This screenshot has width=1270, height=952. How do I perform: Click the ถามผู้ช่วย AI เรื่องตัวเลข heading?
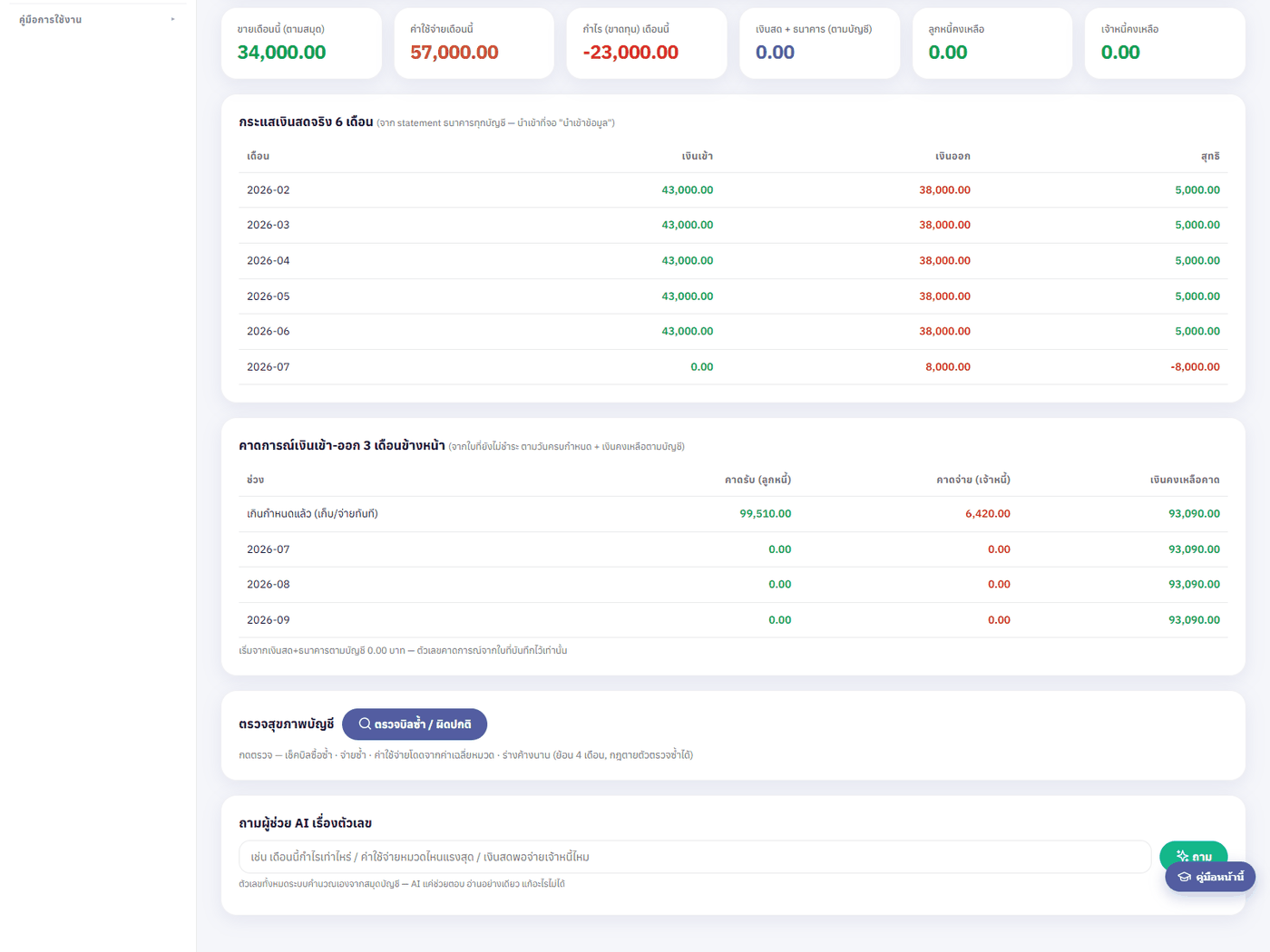tap(305, 823)
